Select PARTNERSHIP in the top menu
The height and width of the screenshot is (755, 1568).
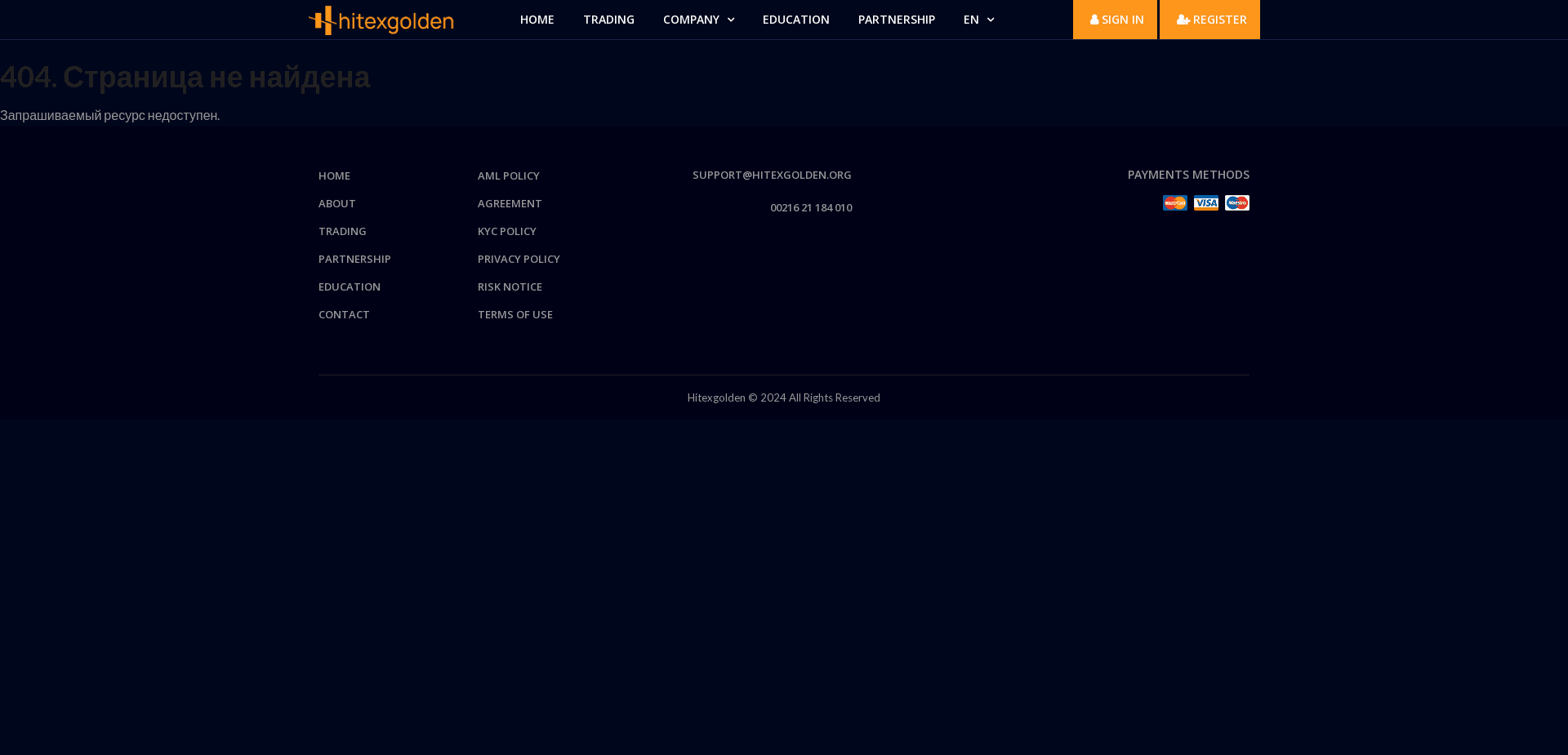(897, 19)
